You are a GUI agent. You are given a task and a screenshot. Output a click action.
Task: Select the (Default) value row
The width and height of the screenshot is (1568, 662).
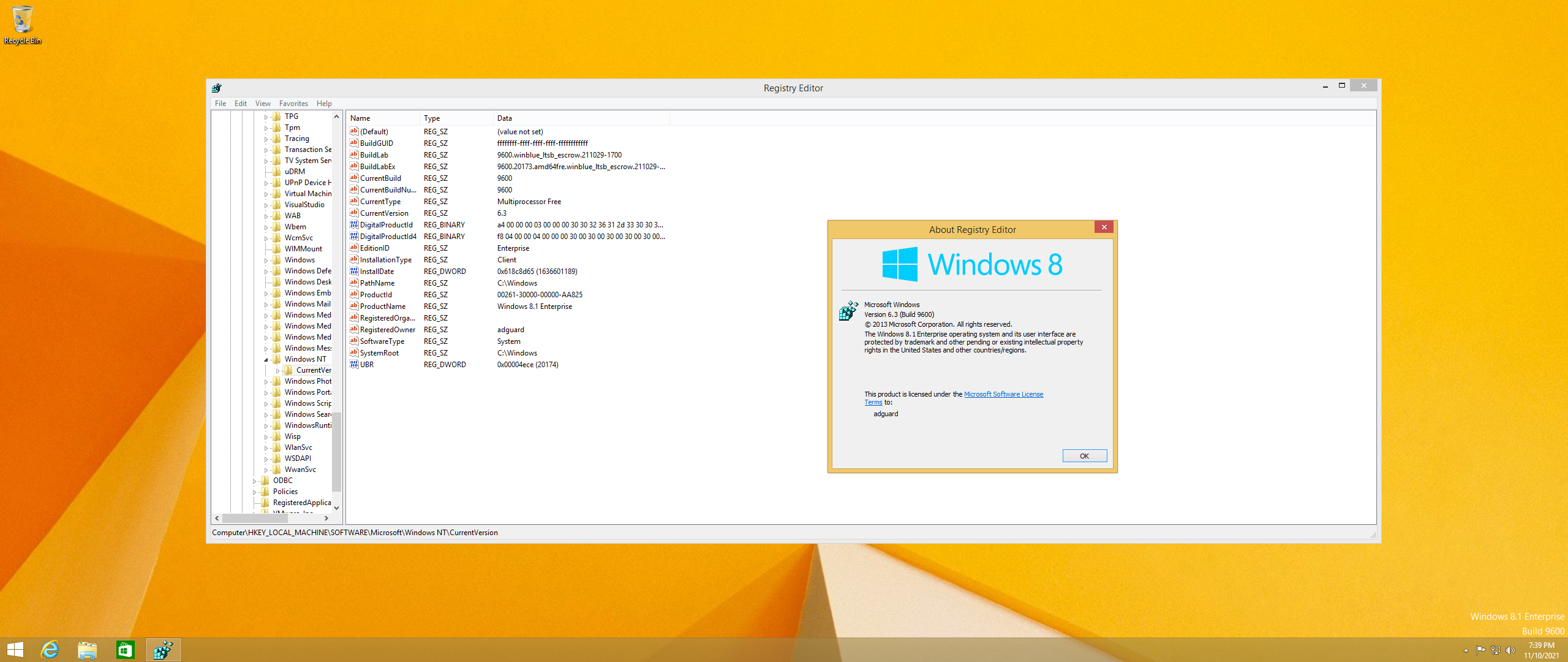tap(508, 132)
